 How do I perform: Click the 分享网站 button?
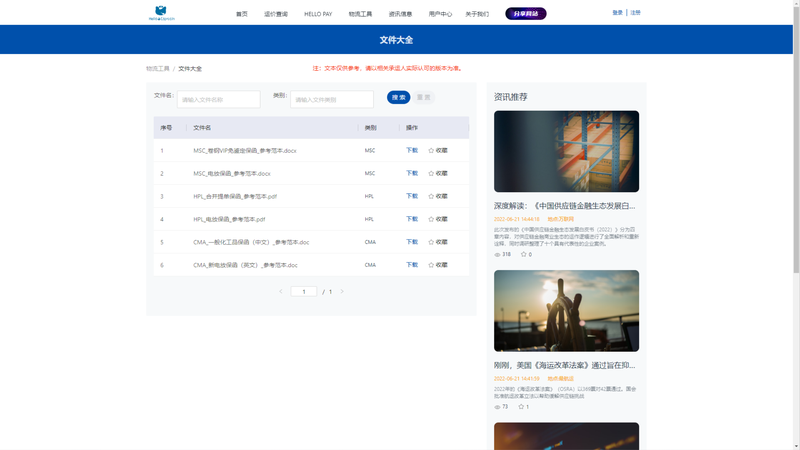point(526,14)
